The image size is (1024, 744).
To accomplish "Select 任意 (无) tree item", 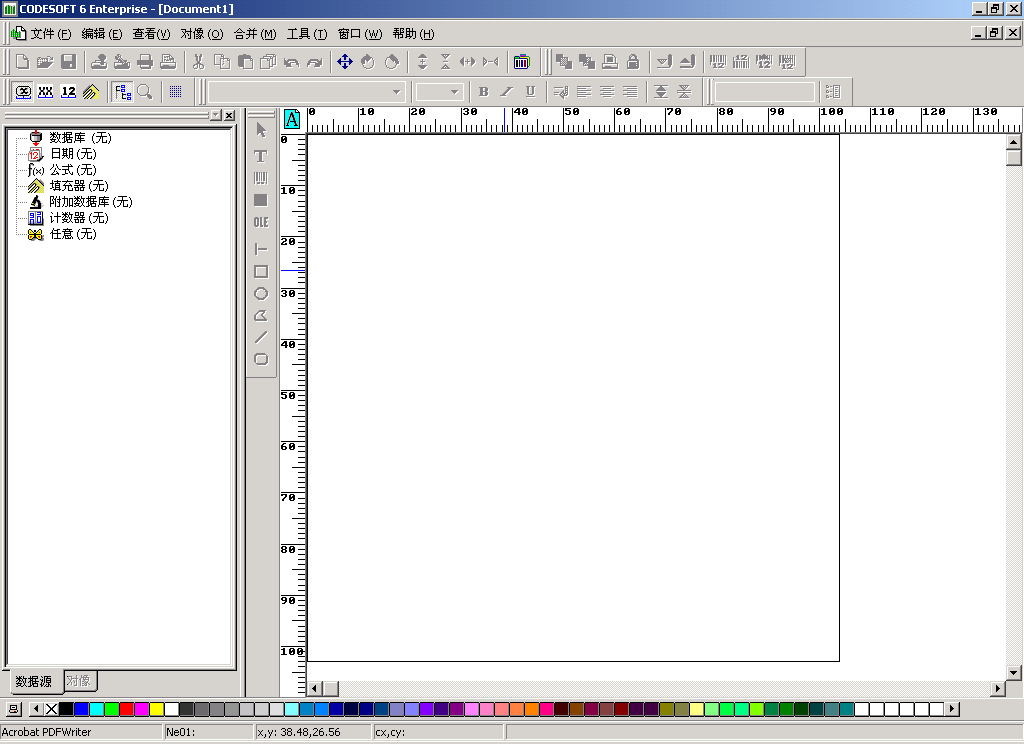I will (73, 234).
